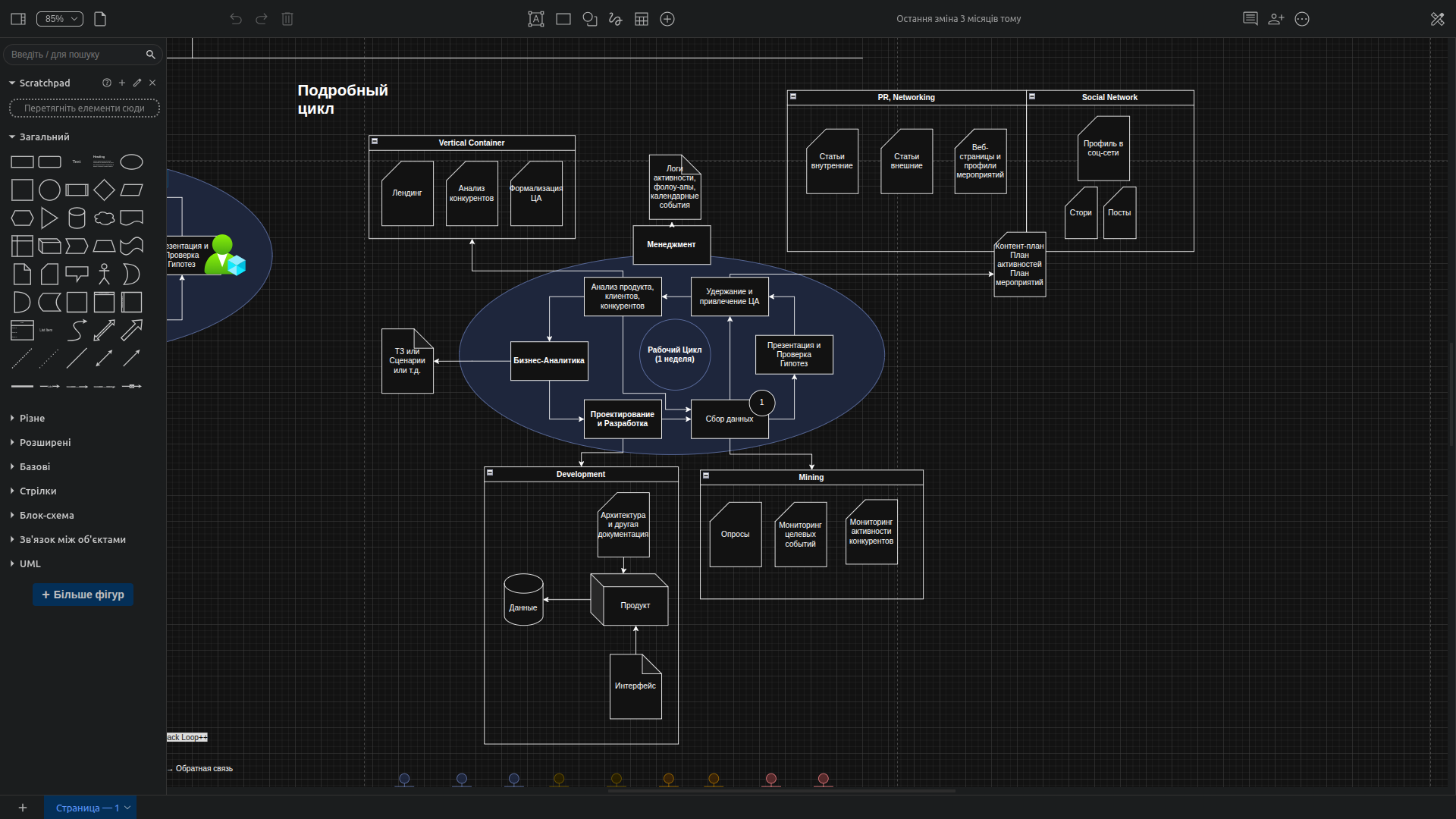Pick the cylinder shape in Загальний palette
Screen dimensions: 1456x819
tap(77, 218)
